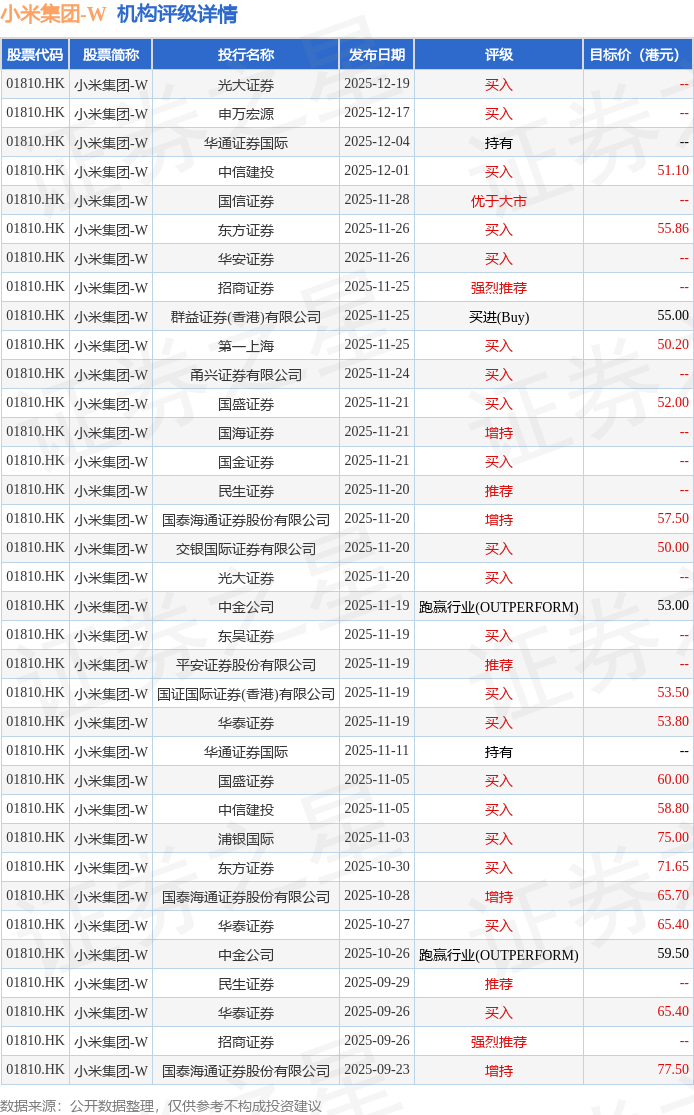Click target price 77.50

(x=673, y=1069)
